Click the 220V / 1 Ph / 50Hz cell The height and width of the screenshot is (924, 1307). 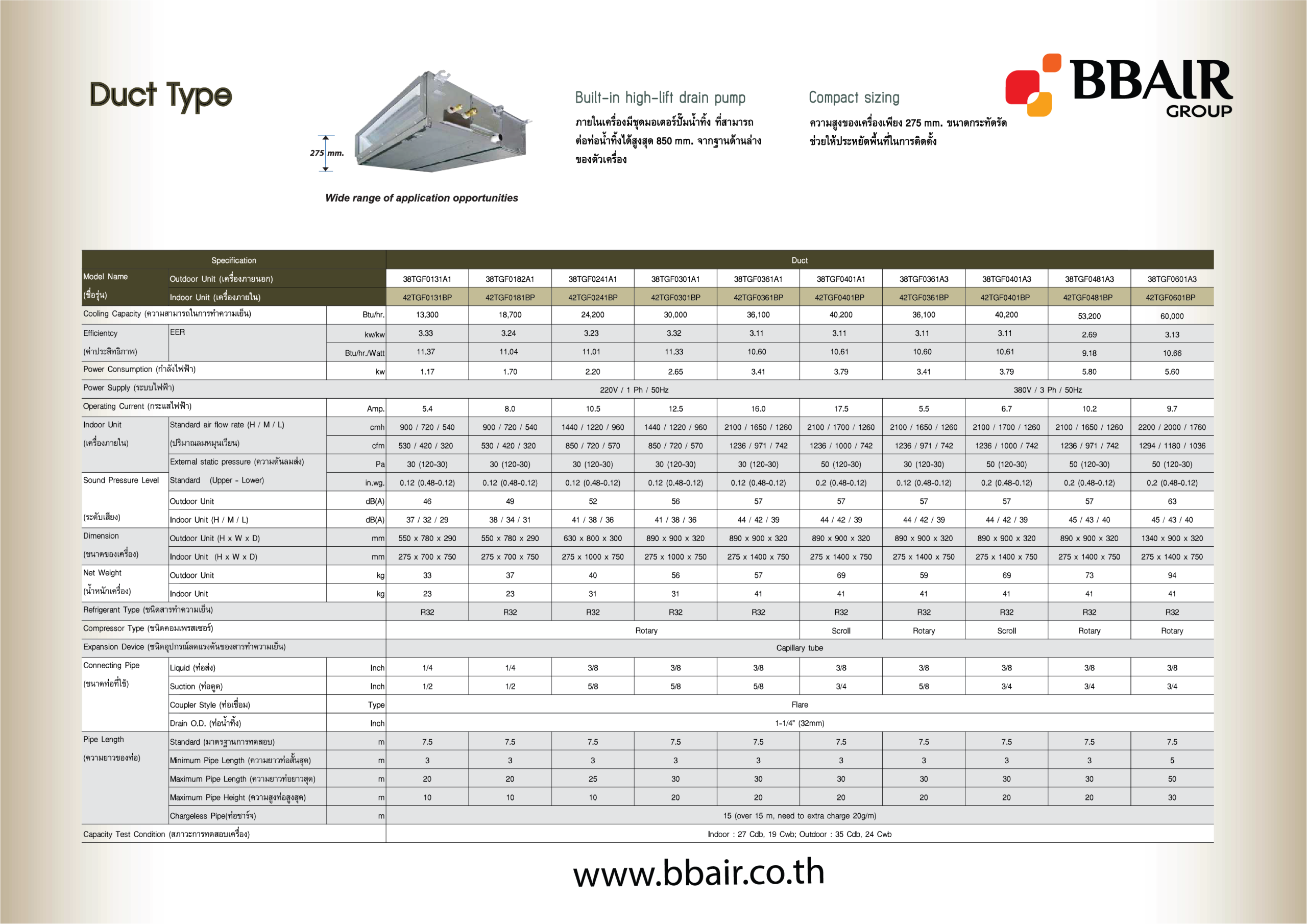[634, 390]
